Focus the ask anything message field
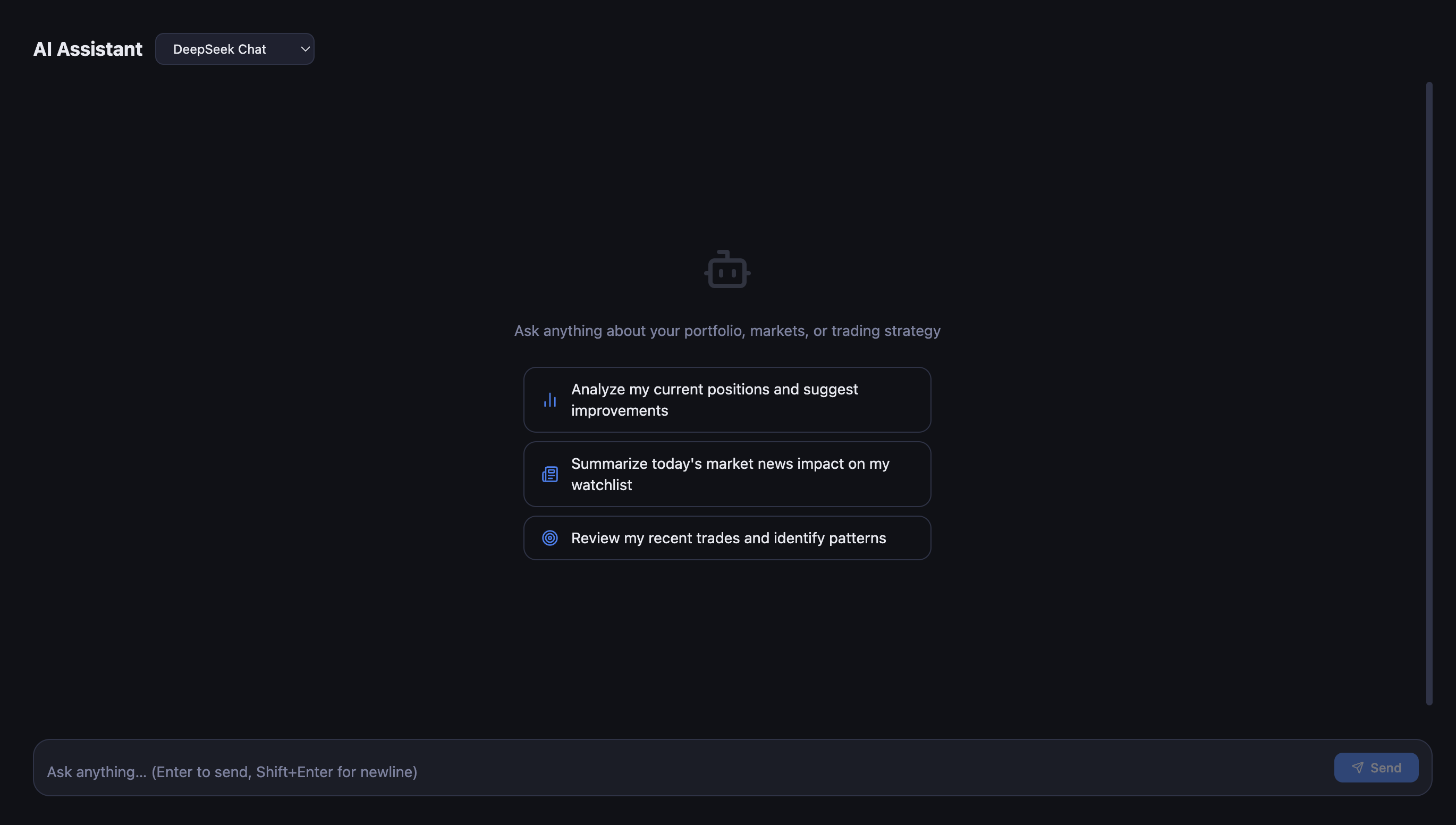Viewport: 1456px width, 825px height. [x=680, y=771]
